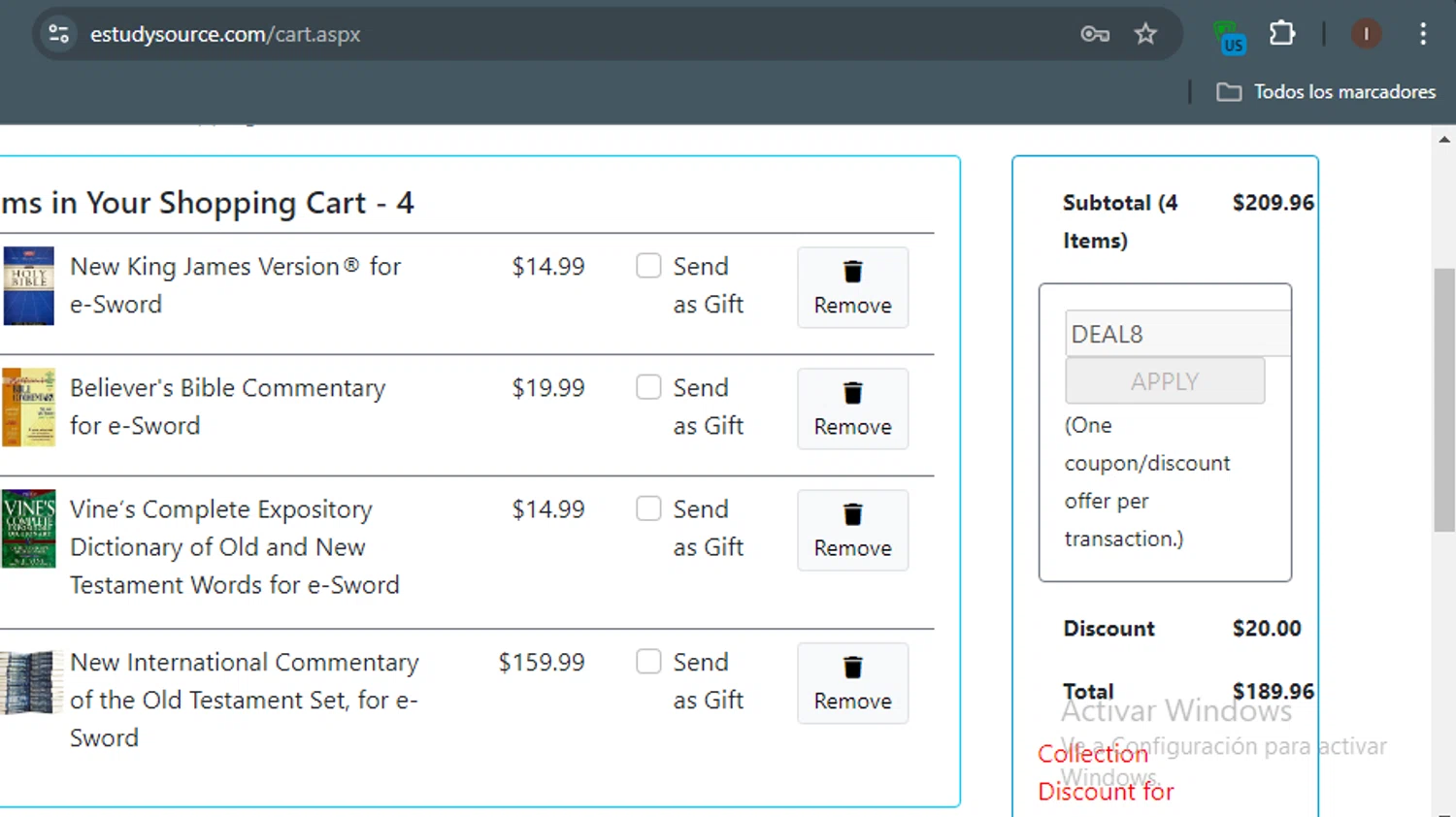Click the New King James Version cover thumbnail

(x=28, y=285)
